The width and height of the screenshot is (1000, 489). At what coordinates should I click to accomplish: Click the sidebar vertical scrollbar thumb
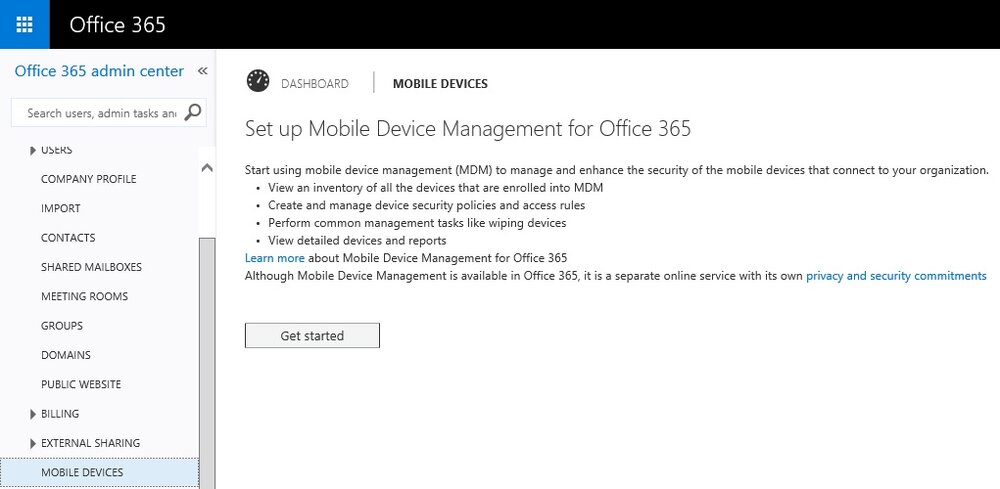click(x=207, y=363)
